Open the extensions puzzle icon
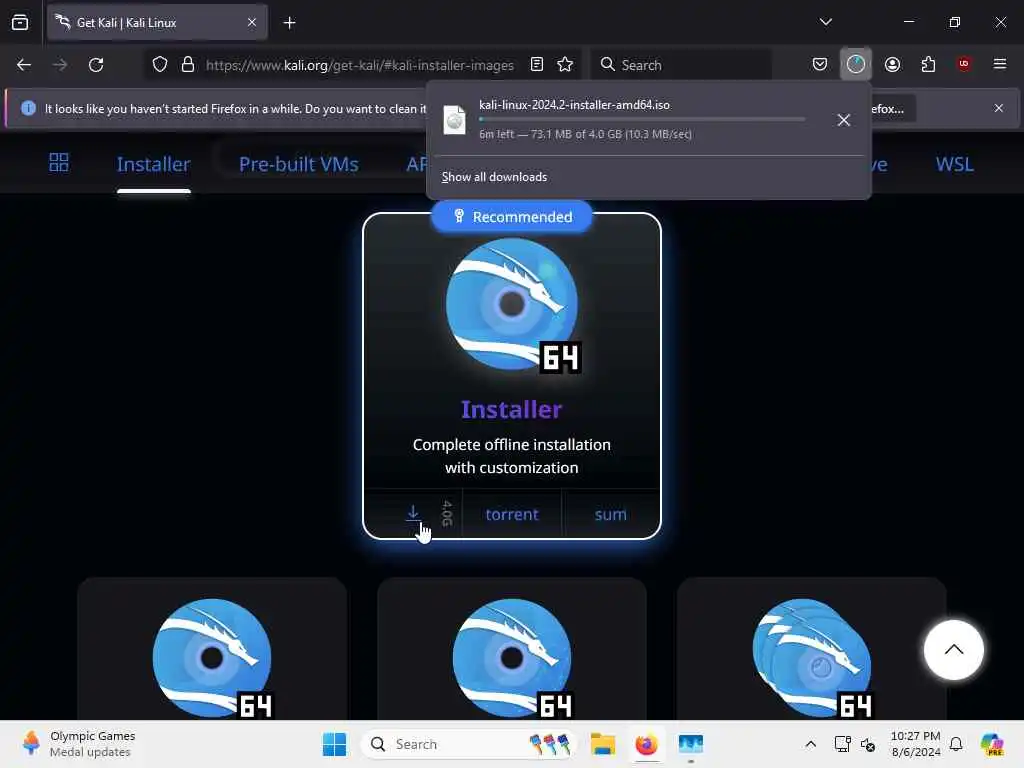This screenshot has width=1024, height=768. tap(928, 65)
